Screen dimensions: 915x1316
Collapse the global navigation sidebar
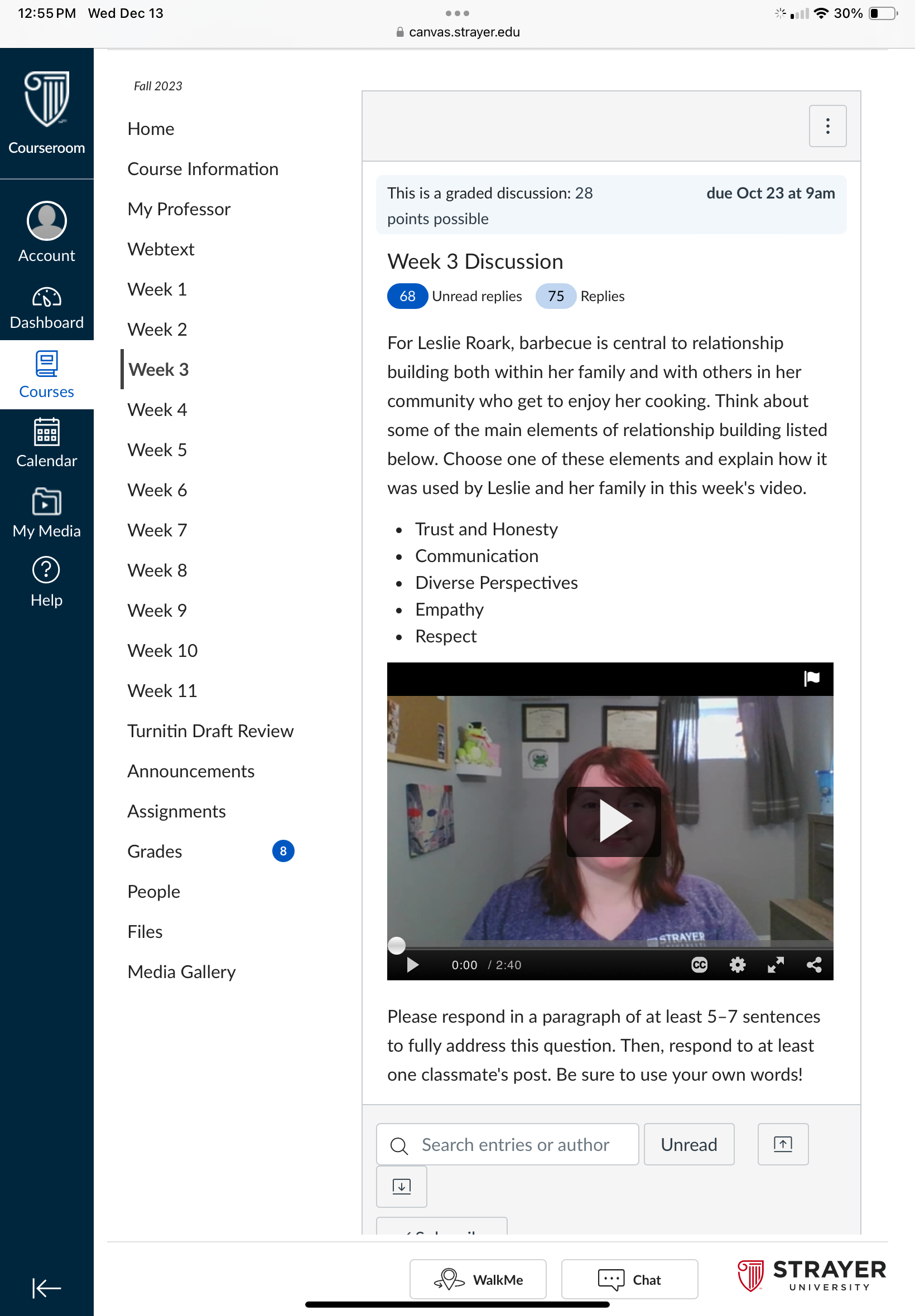tap(46, 1288)
